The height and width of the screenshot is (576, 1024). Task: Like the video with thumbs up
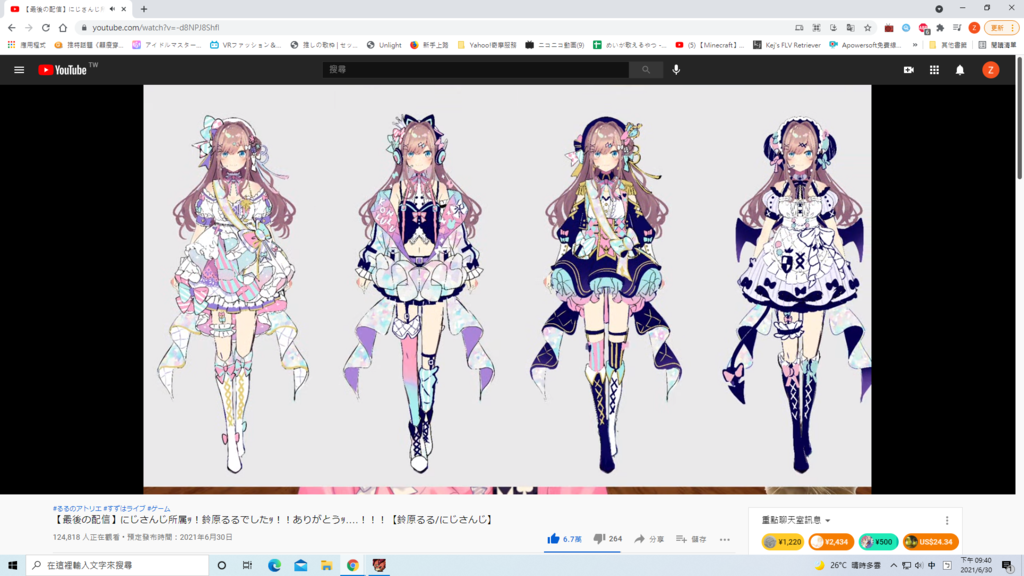[564, 539]
